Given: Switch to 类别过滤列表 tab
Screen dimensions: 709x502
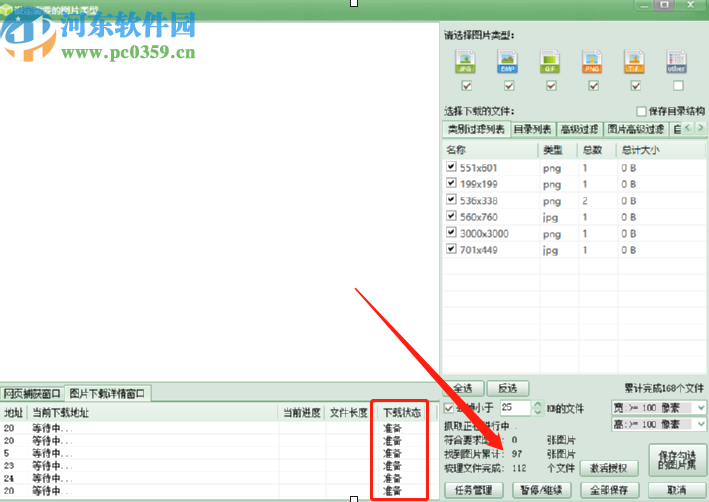Looking at the screenshot, I should 476,129.
